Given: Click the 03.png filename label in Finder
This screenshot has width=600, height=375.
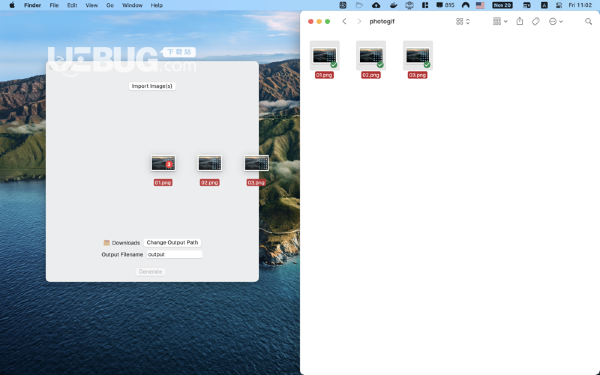Looking at the screenshot, I should [417, 75].
